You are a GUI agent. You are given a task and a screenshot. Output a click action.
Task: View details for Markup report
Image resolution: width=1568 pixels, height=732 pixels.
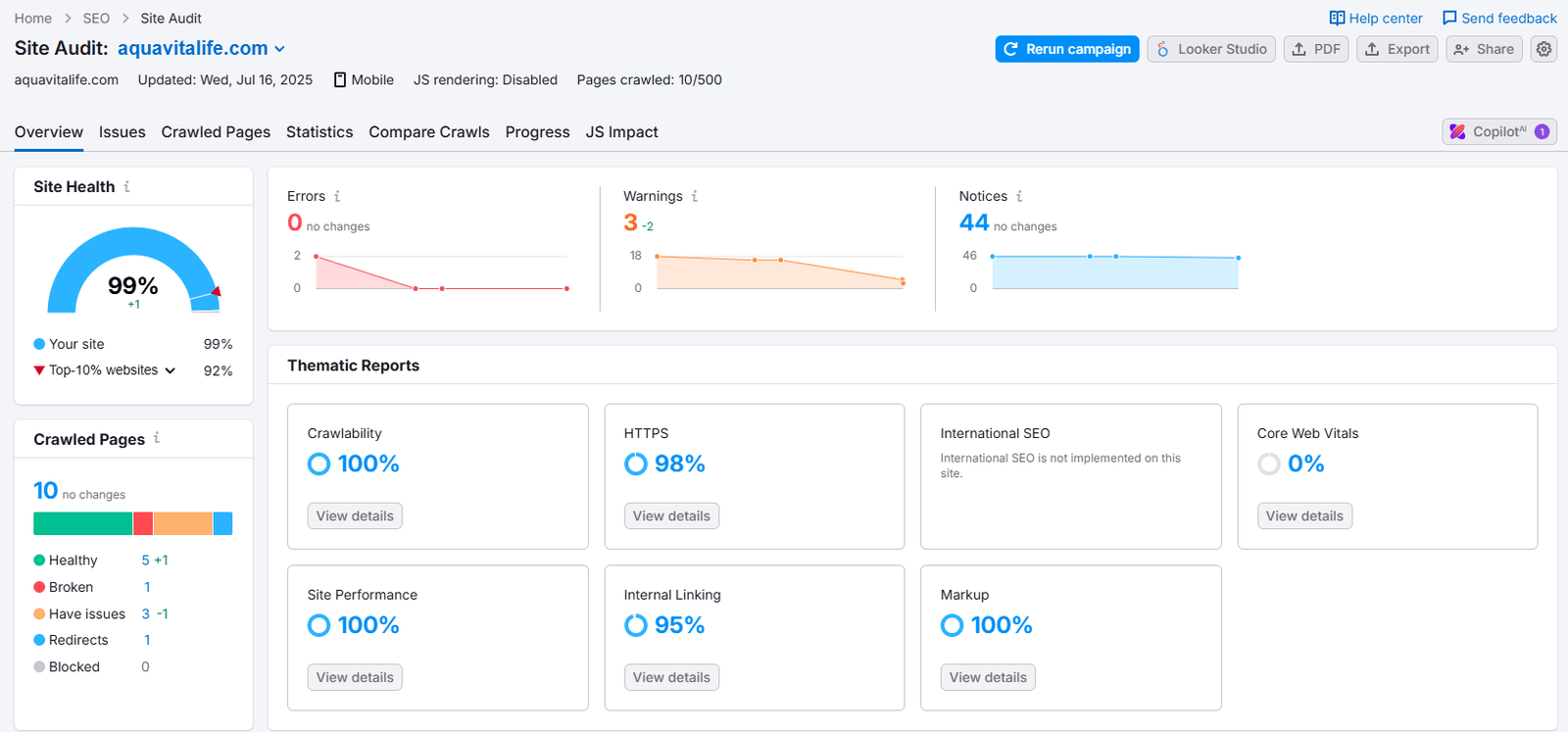pos(988,677)
